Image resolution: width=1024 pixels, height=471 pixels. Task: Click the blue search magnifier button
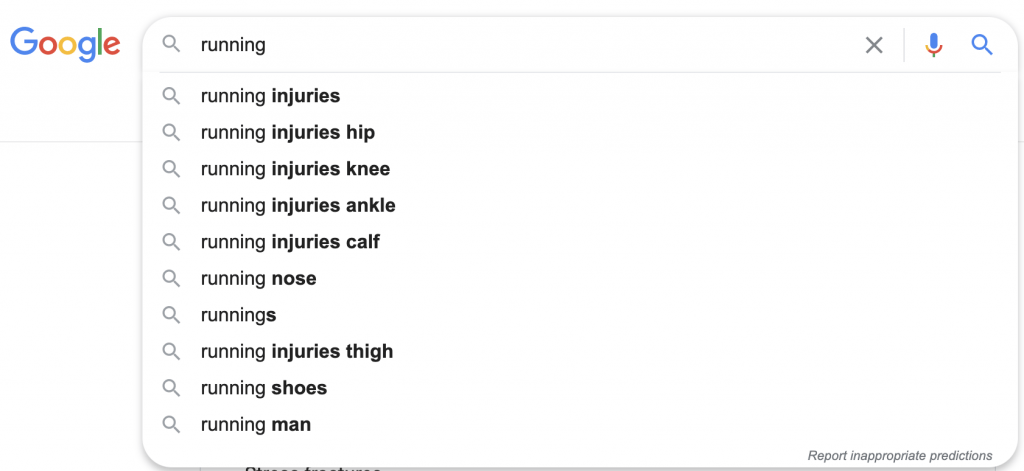tap(982, 45)
